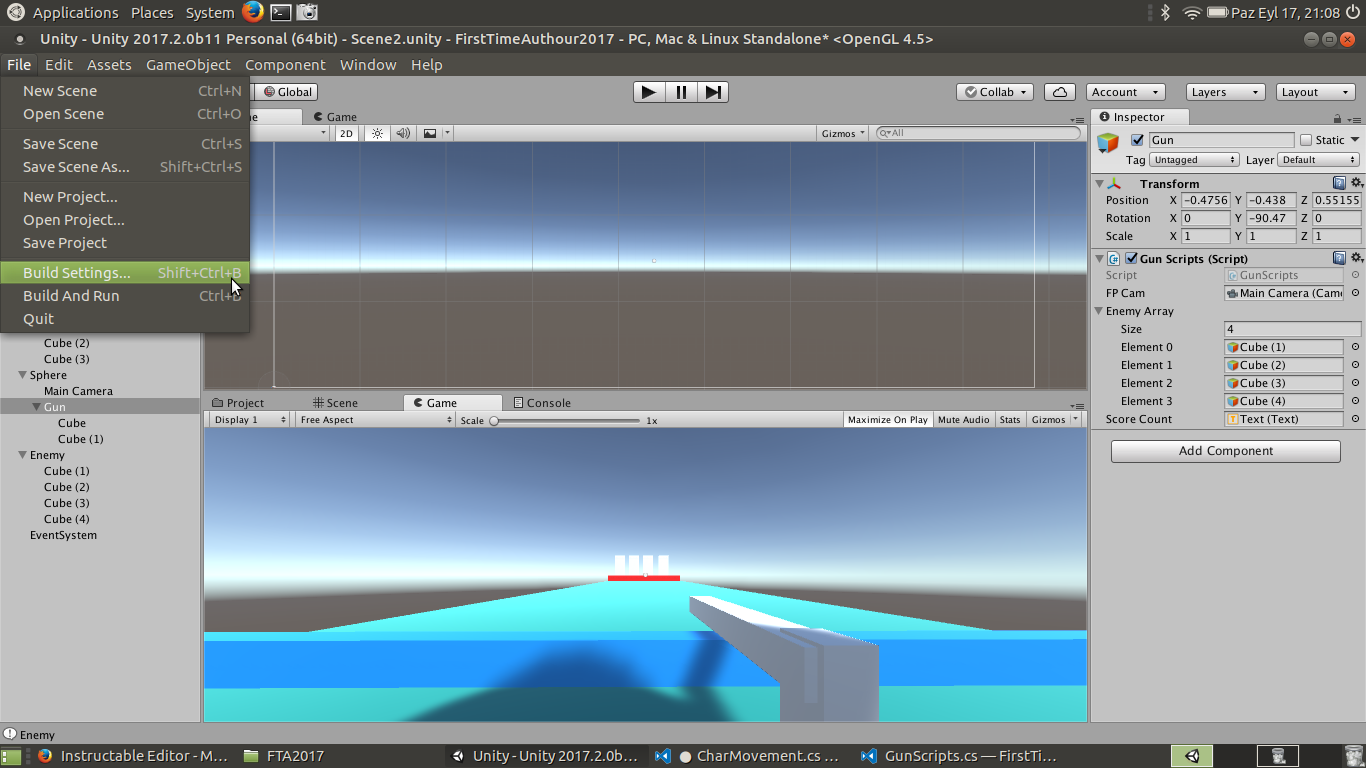1366x768 pixels.
Task: Click the system power button icon
Action: tap(1353, 12)
